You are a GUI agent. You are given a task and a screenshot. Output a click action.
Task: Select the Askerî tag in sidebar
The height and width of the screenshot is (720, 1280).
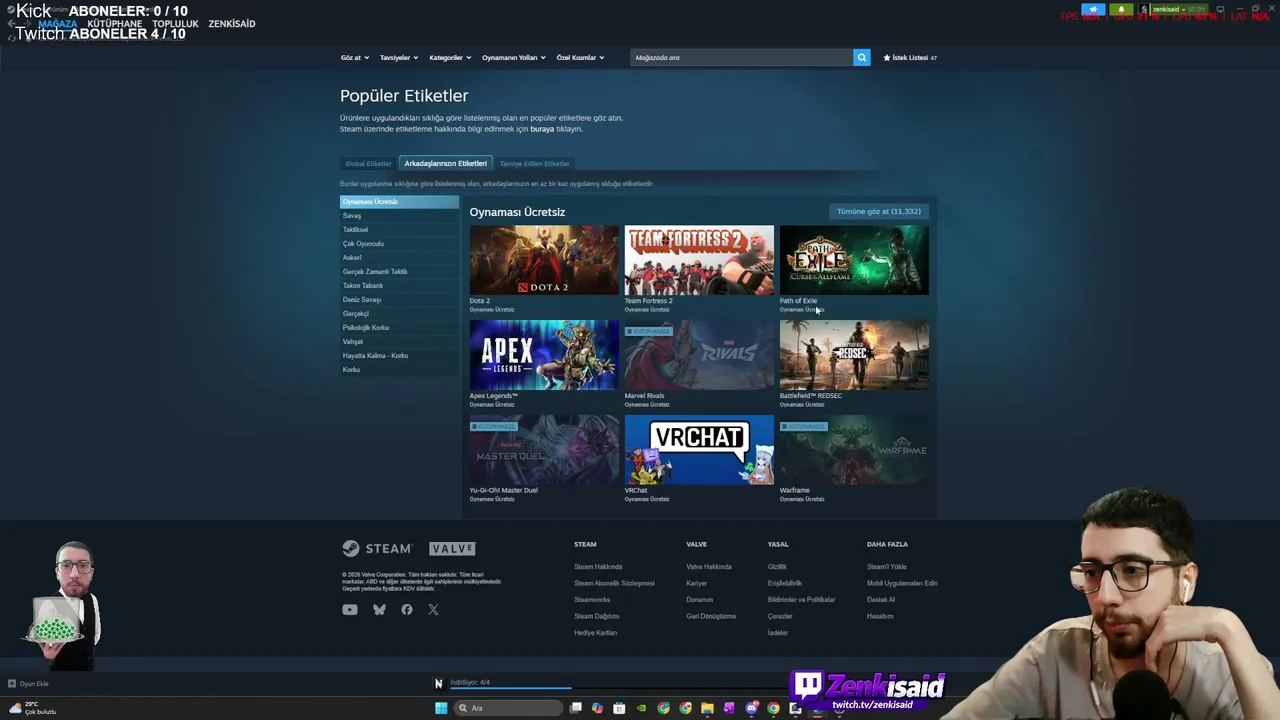(x=399, y=258)
